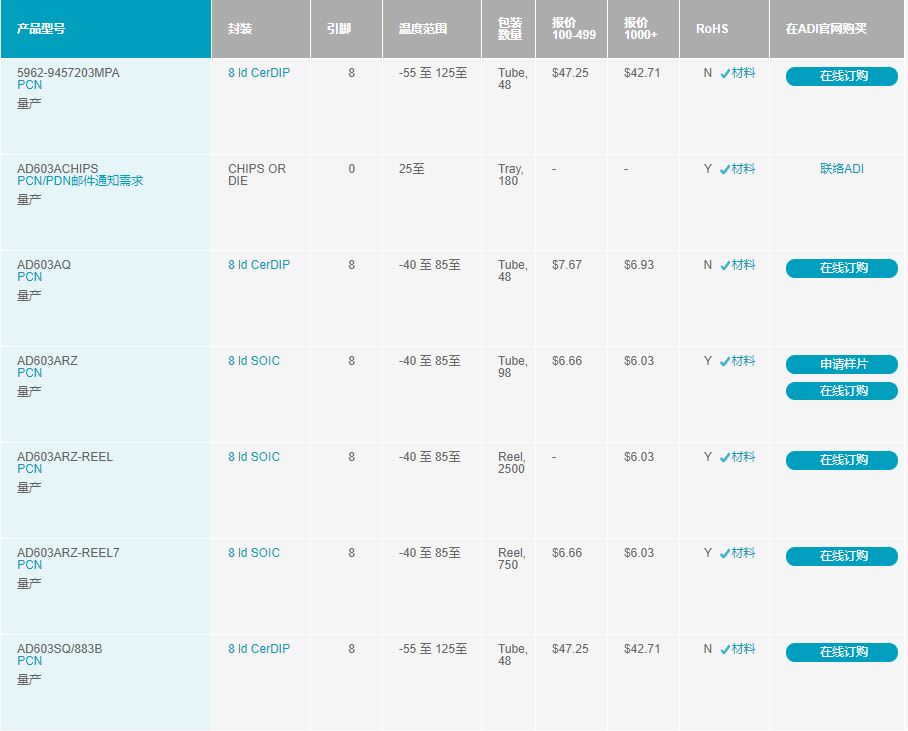
Task: Open the 材料 checkmark link for AD603ACHIPS
Action: coord(738,169)
